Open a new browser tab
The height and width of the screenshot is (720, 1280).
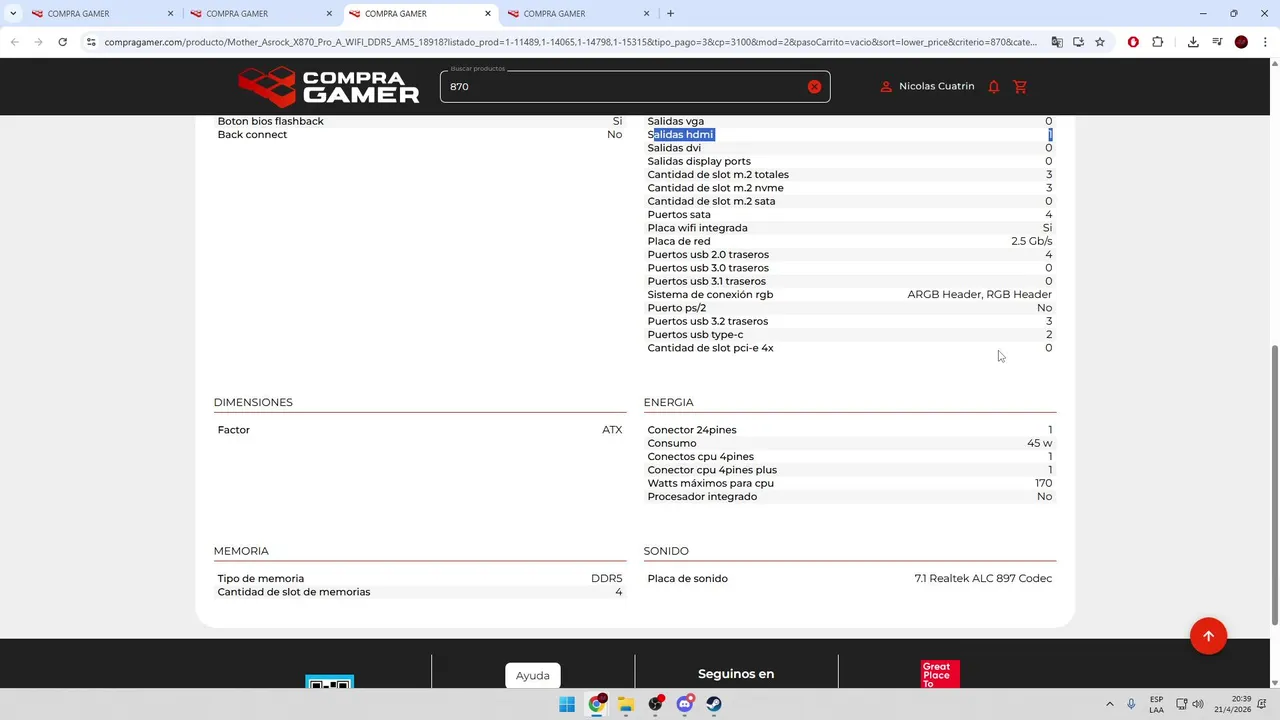(x=670, y=14)
